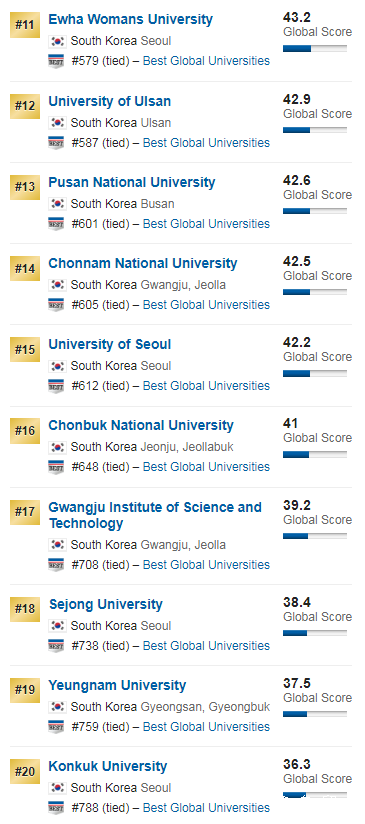
Task: Click the Best badge icon beside #587 ranking
Action: point(56,142)
